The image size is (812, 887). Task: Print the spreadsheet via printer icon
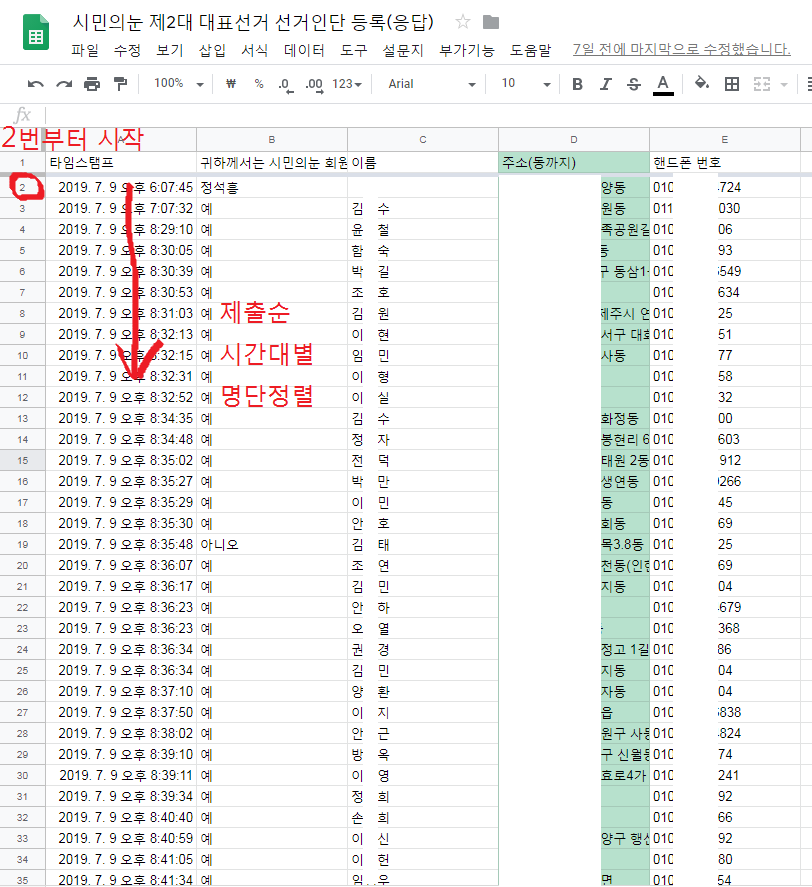tap(92, 84)
